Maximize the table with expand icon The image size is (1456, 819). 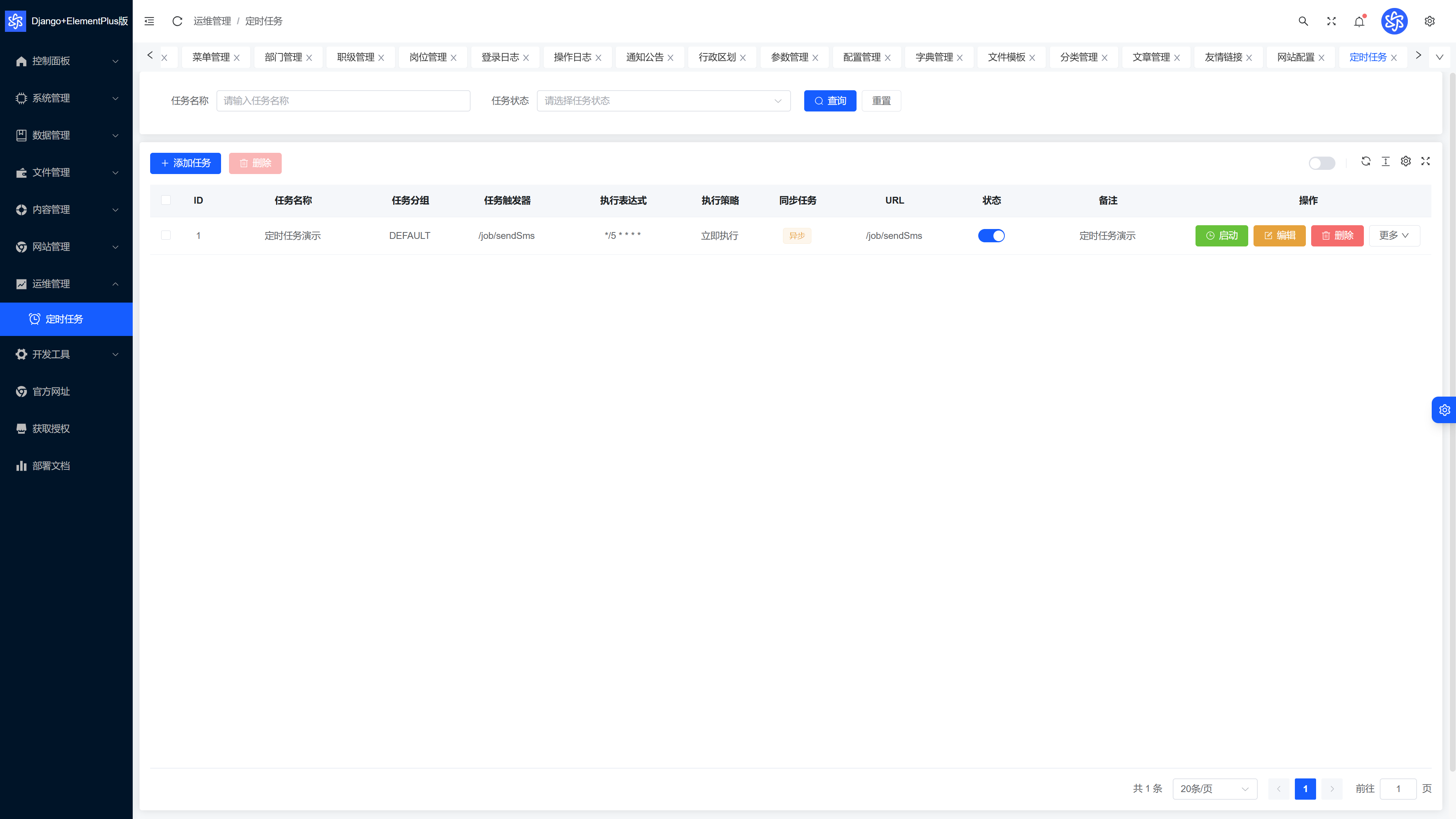point(1426,161)
